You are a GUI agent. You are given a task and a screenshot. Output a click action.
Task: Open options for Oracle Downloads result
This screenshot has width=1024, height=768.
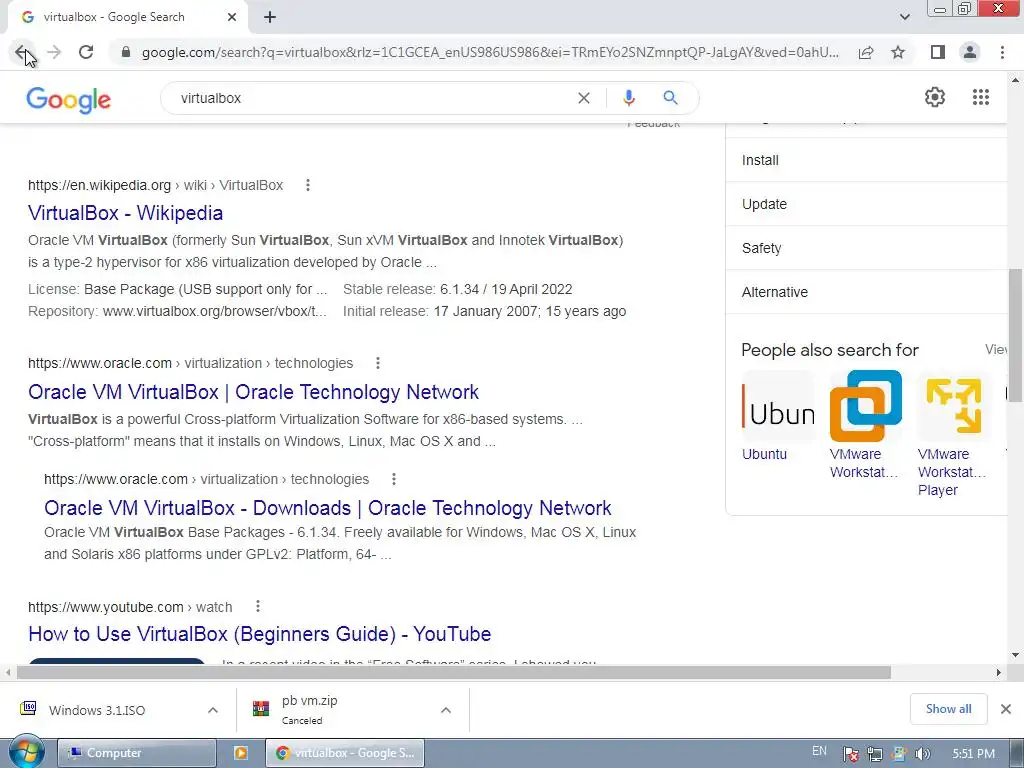tap(394, 479)
